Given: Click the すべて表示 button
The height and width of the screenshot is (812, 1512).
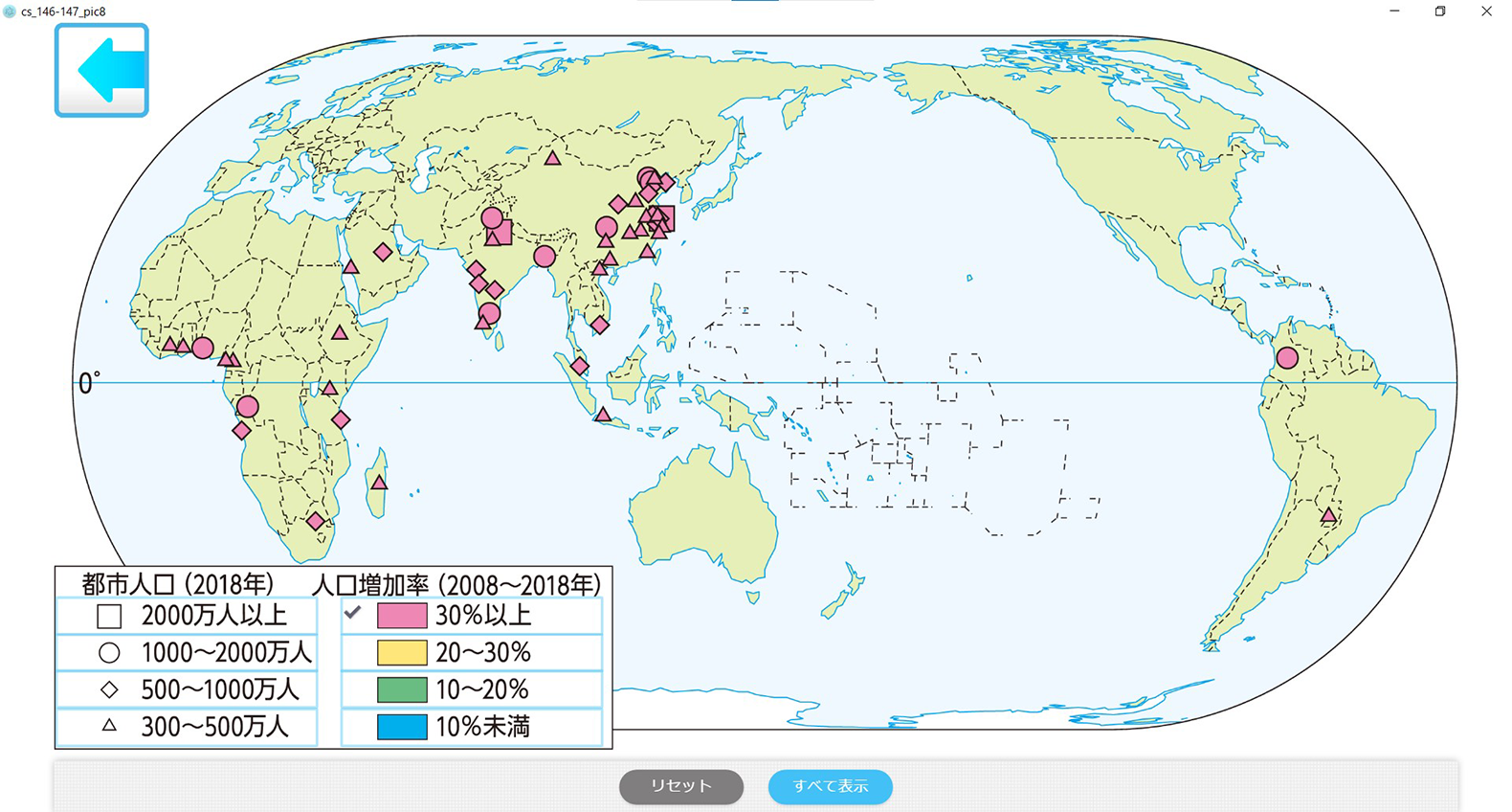Looking at the screenshot, I should pyautogui.click(x=830, y=786).
